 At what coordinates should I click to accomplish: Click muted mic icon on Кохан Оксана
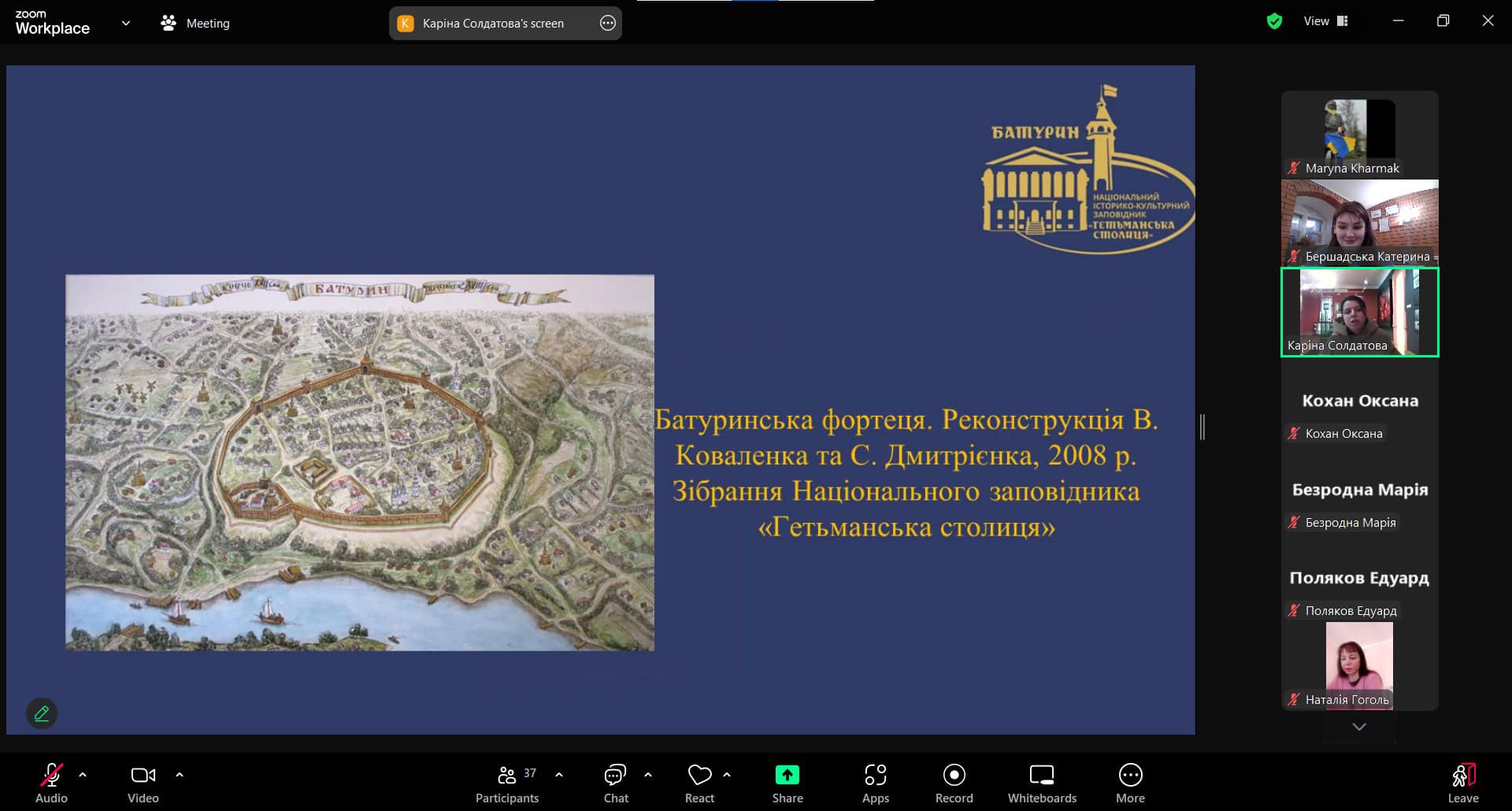(1294, 433)
